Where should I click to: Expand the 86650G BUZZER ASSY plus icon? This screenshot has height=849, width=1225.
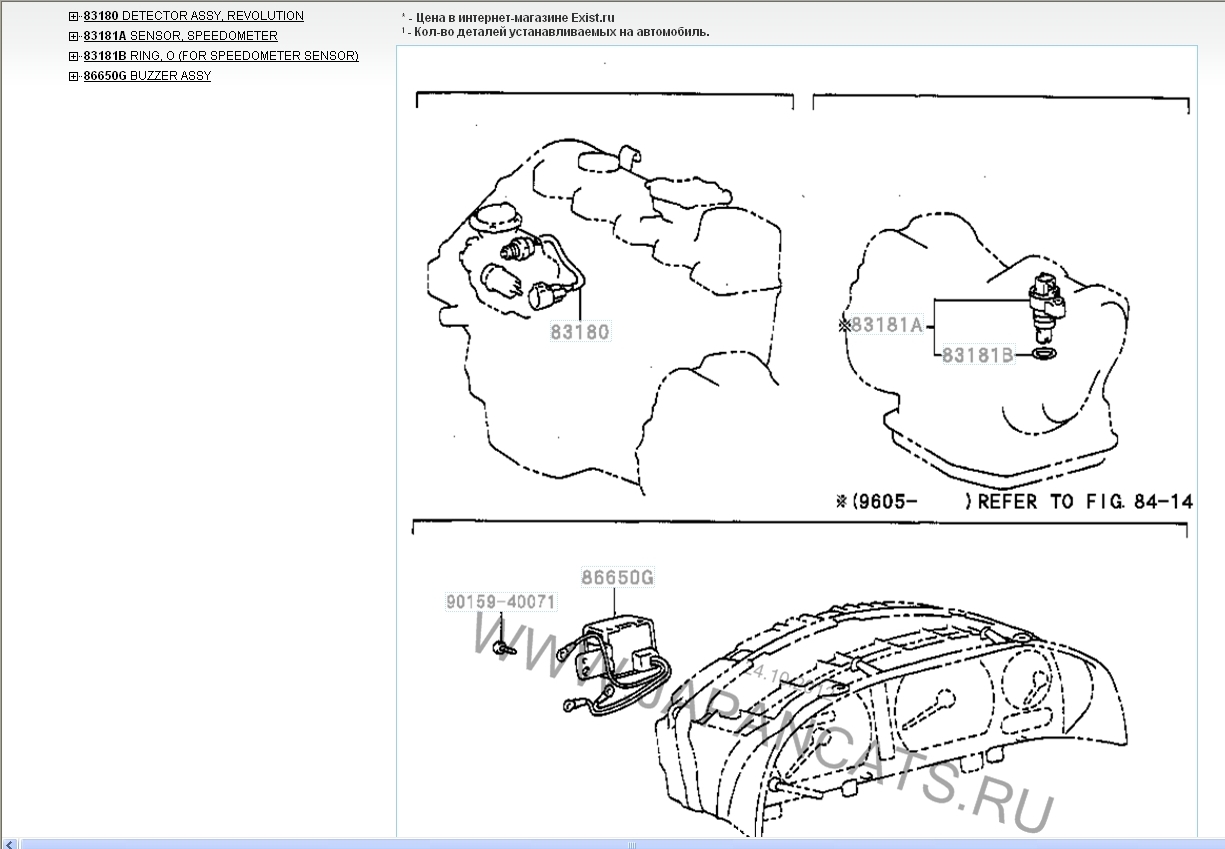point(74,77)
